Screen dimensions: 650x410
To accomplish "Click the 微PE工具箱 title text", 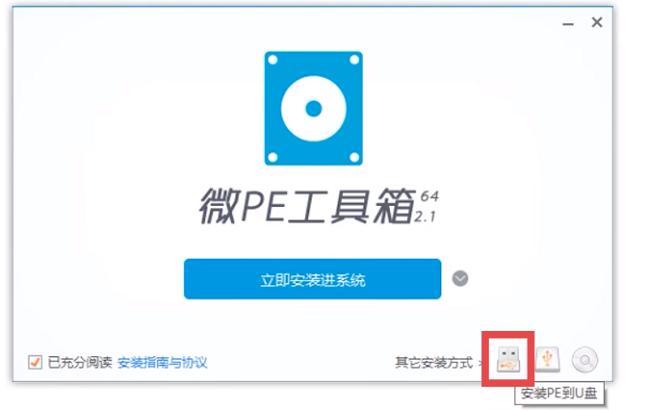I will (x=307, y=206).
